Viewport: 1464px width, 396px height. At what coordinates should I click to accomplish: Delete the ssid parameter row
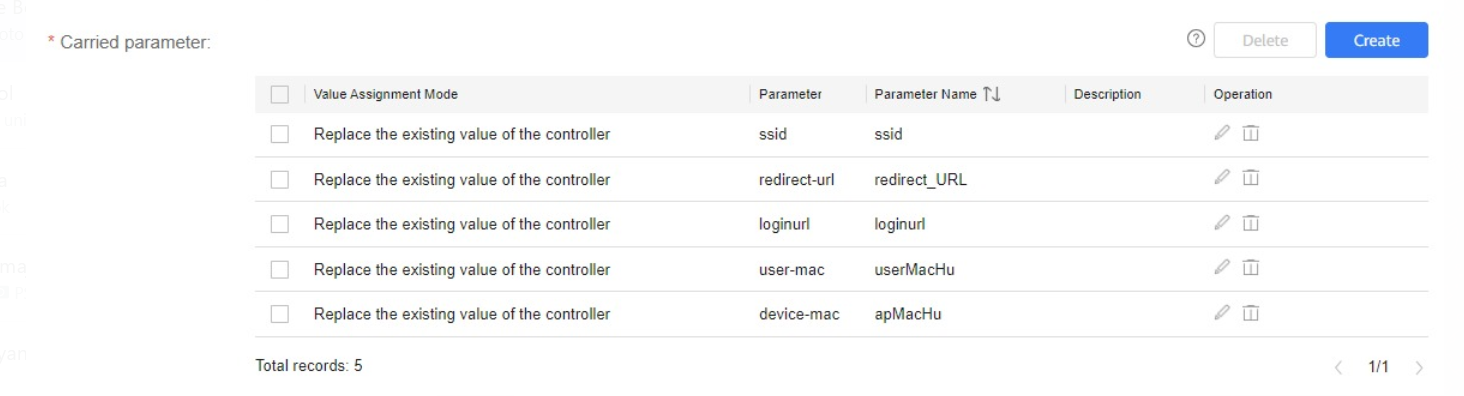(x=1250, y=133)
